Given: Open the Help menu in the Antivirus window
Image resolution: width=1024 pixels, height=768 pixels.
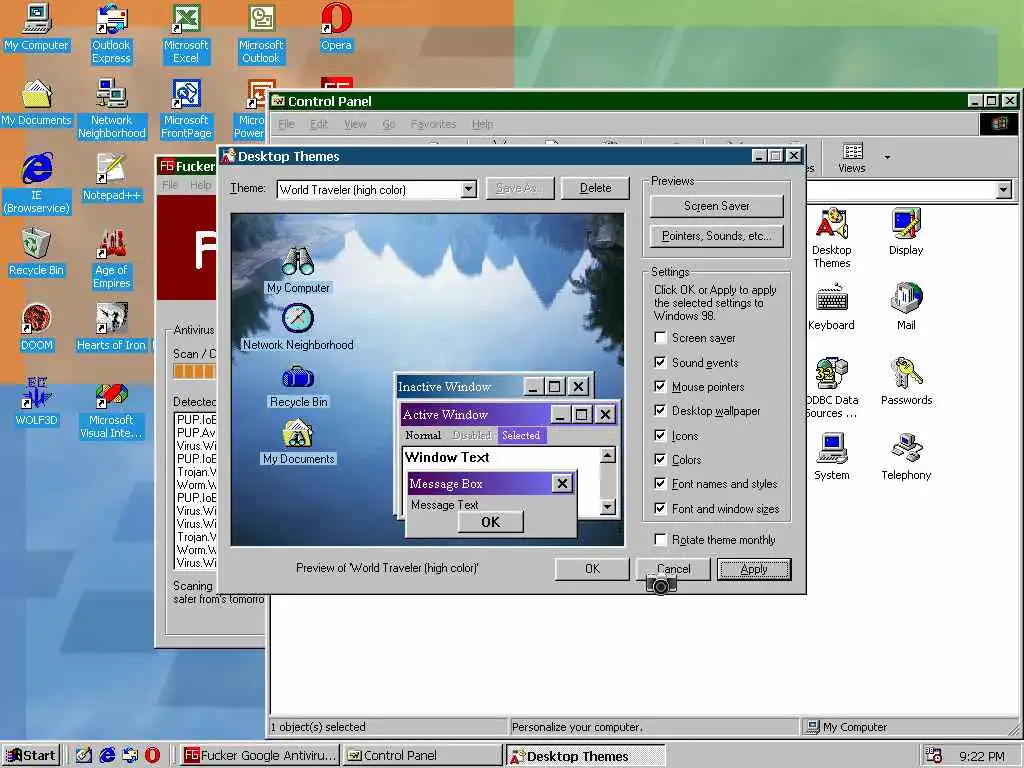Looking at the screenshot, I should tap(200, 185).
